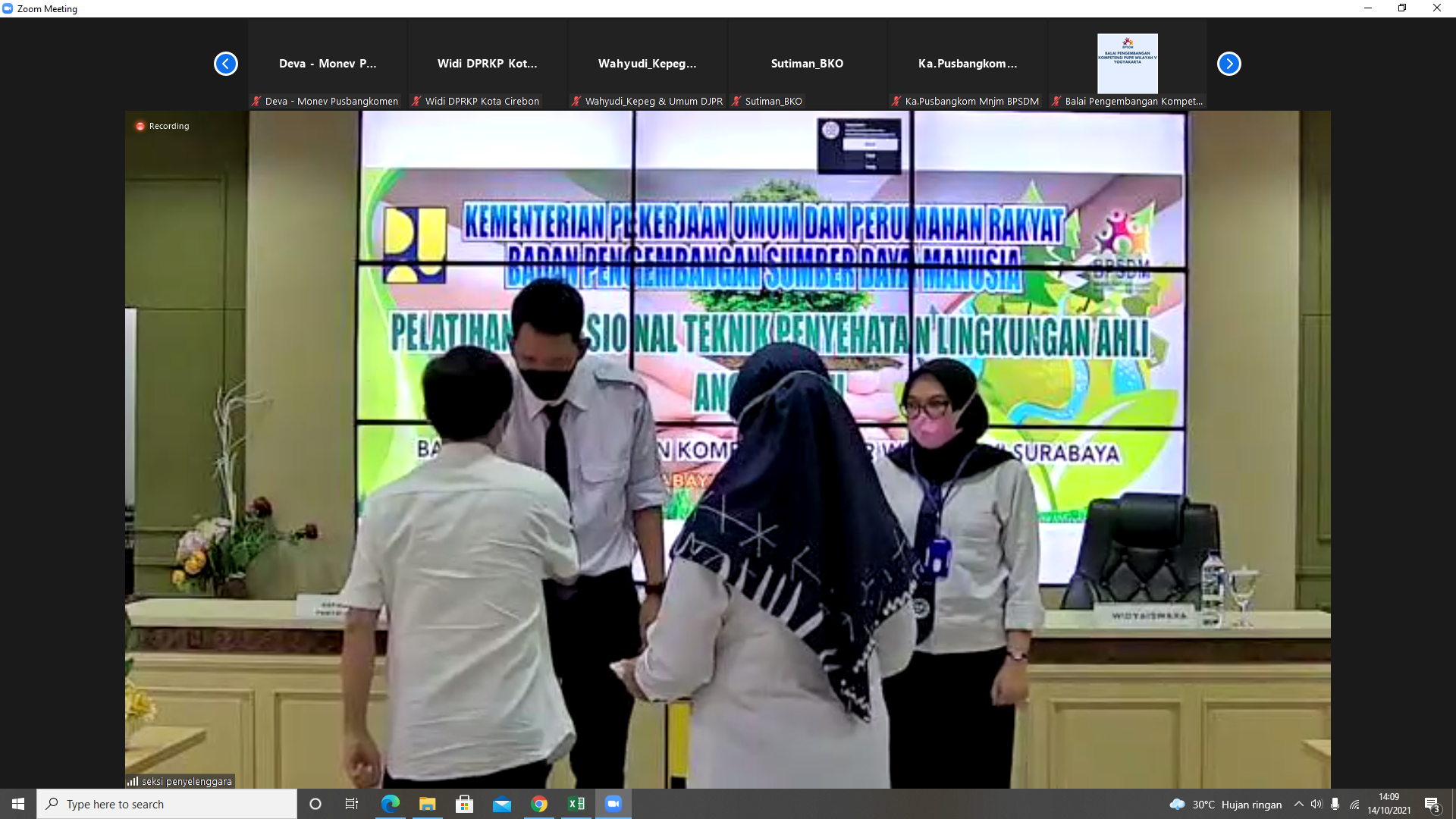
Task: Click muted mic icon beside Deva name
Action: coord(256,101)
